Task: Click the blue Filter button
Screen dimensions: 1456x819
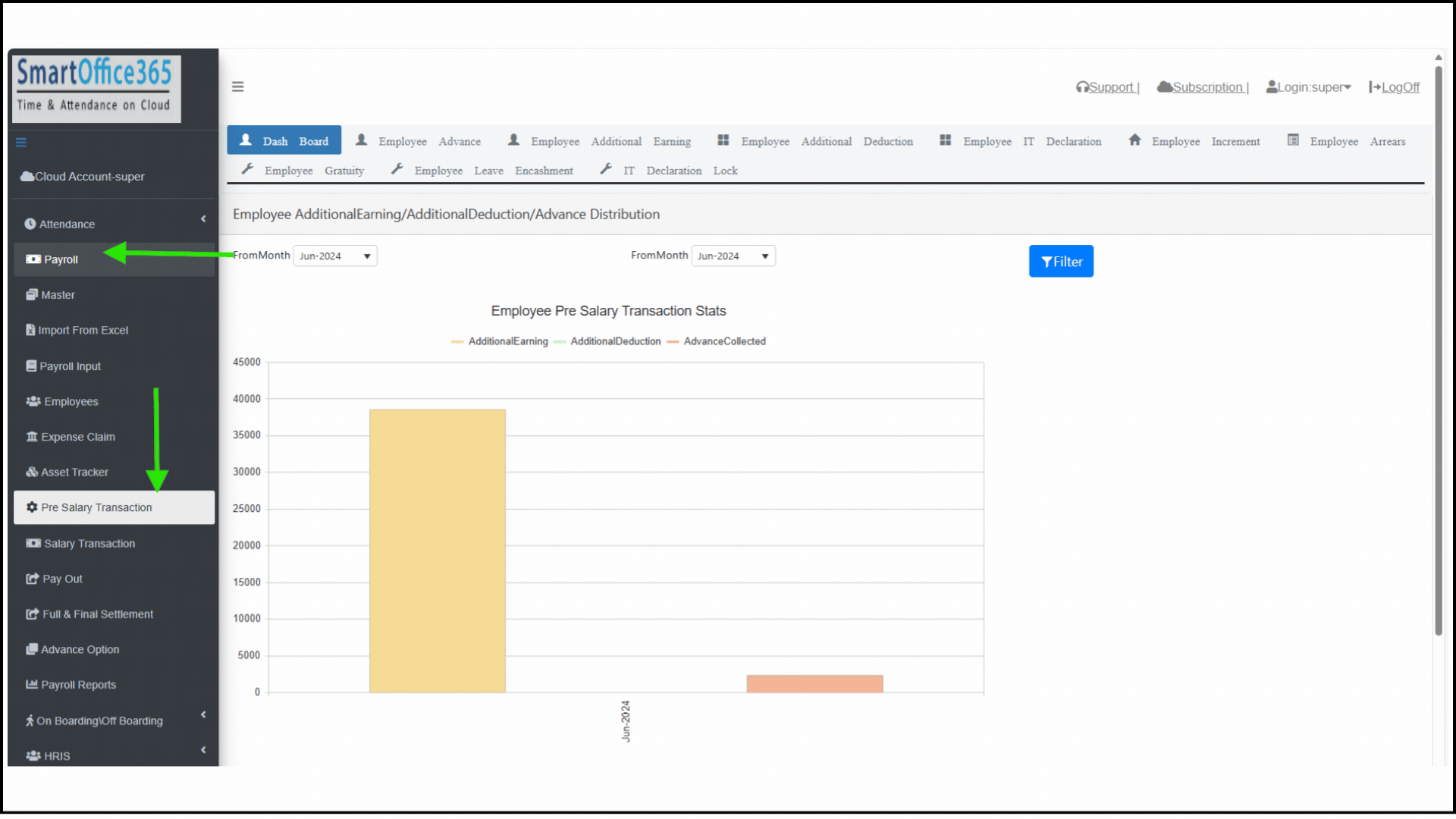Action: 1061,261
